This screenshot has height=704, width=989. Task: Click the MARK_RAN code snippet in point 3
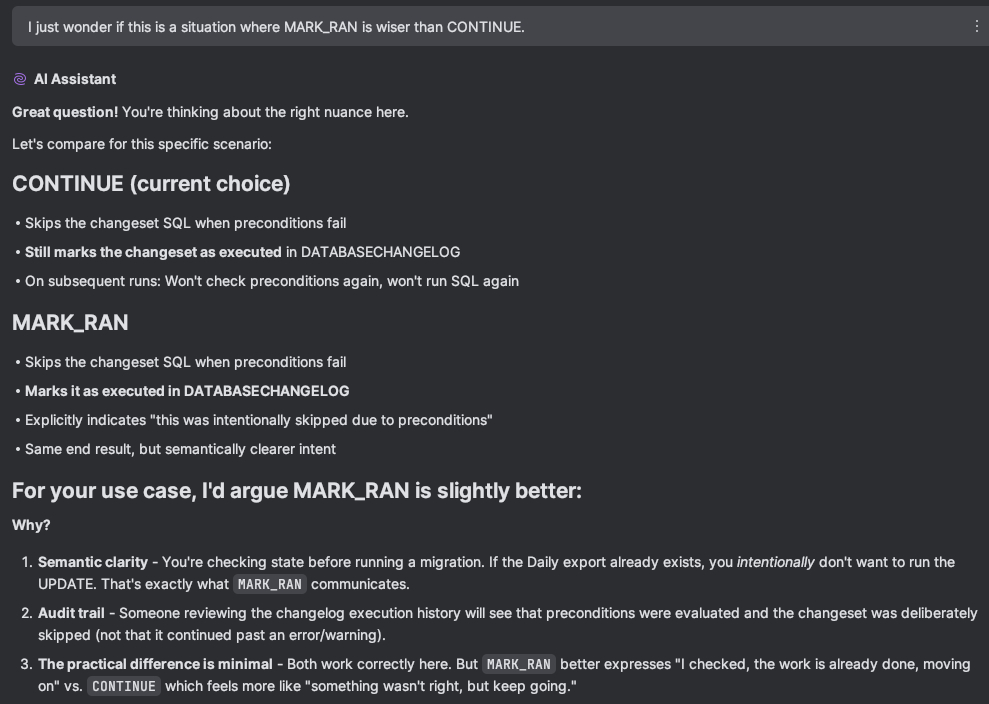coord(519,664)
